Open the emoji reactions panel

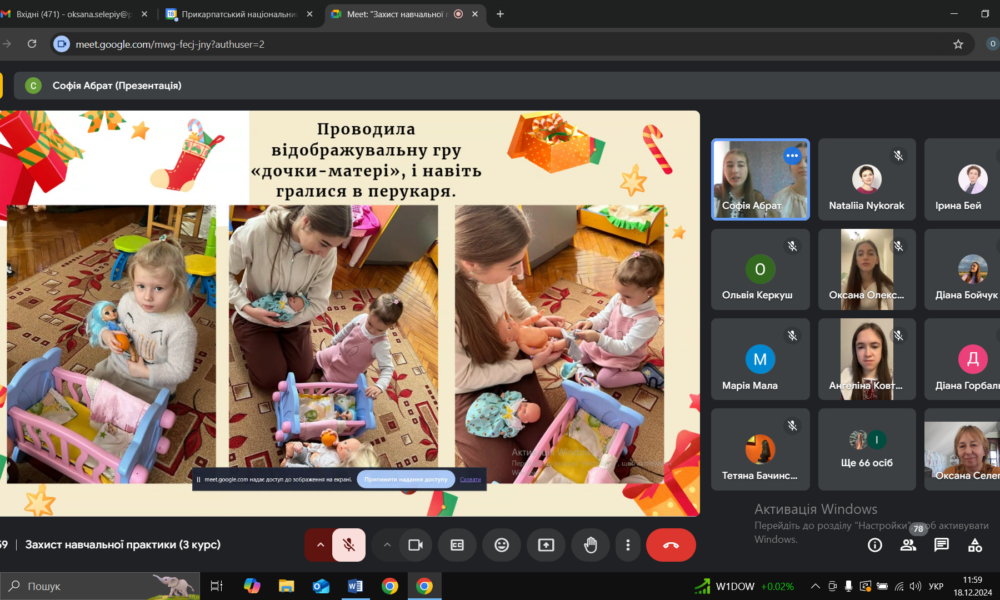(502, 545)
